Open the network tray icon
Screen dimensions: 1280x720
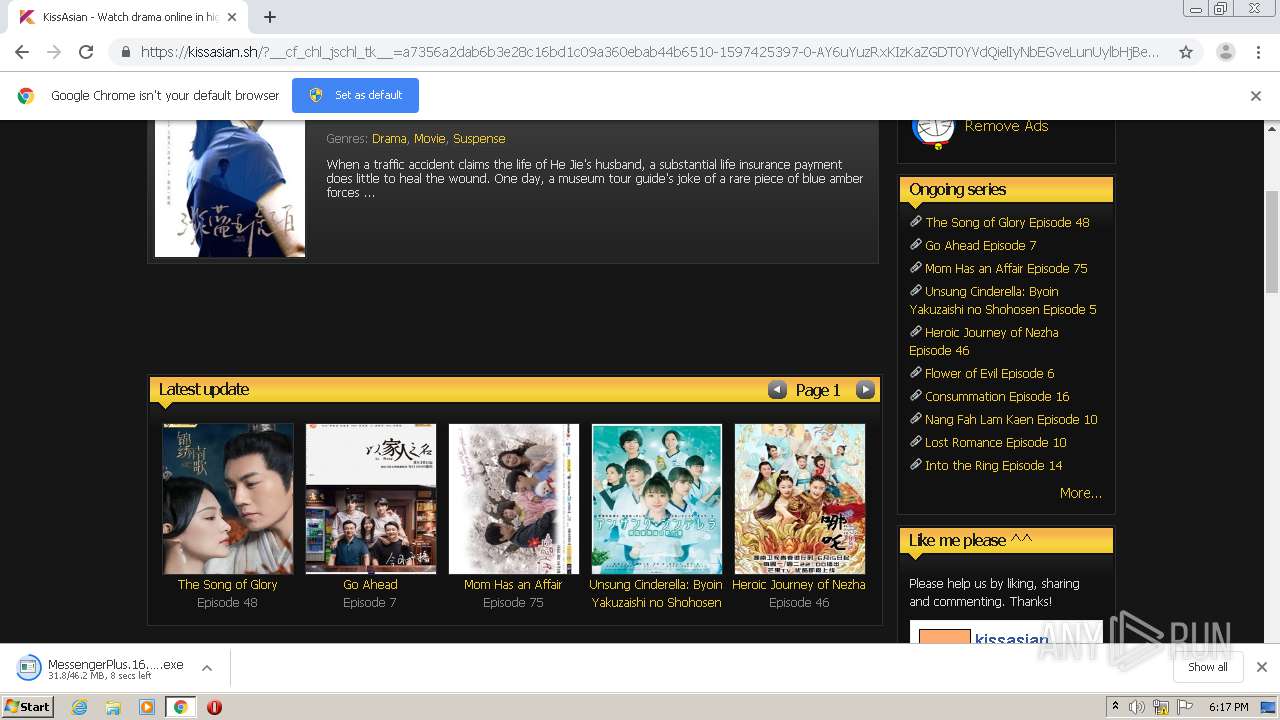tap(1161, 707)
